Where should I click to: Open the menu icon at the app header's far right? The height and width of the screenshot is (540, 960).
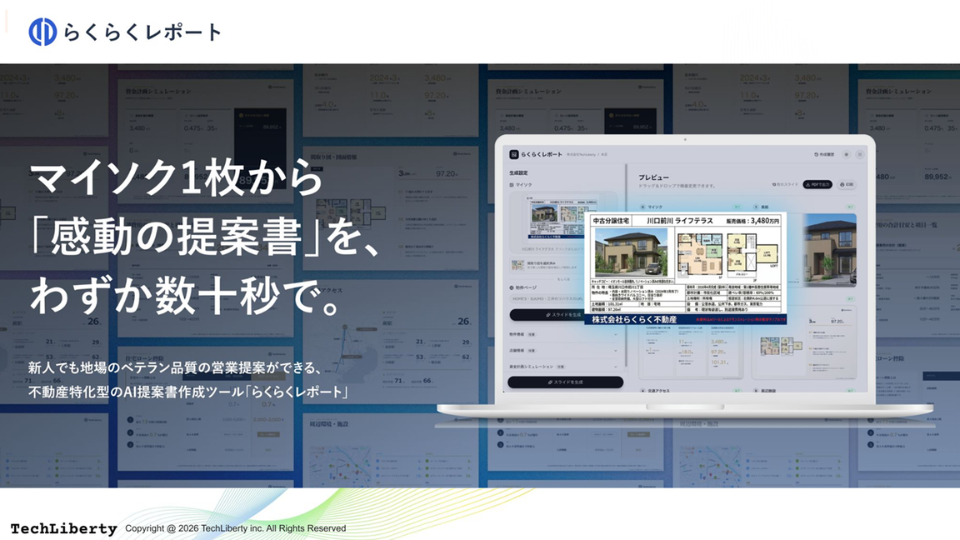click(860, 154)
